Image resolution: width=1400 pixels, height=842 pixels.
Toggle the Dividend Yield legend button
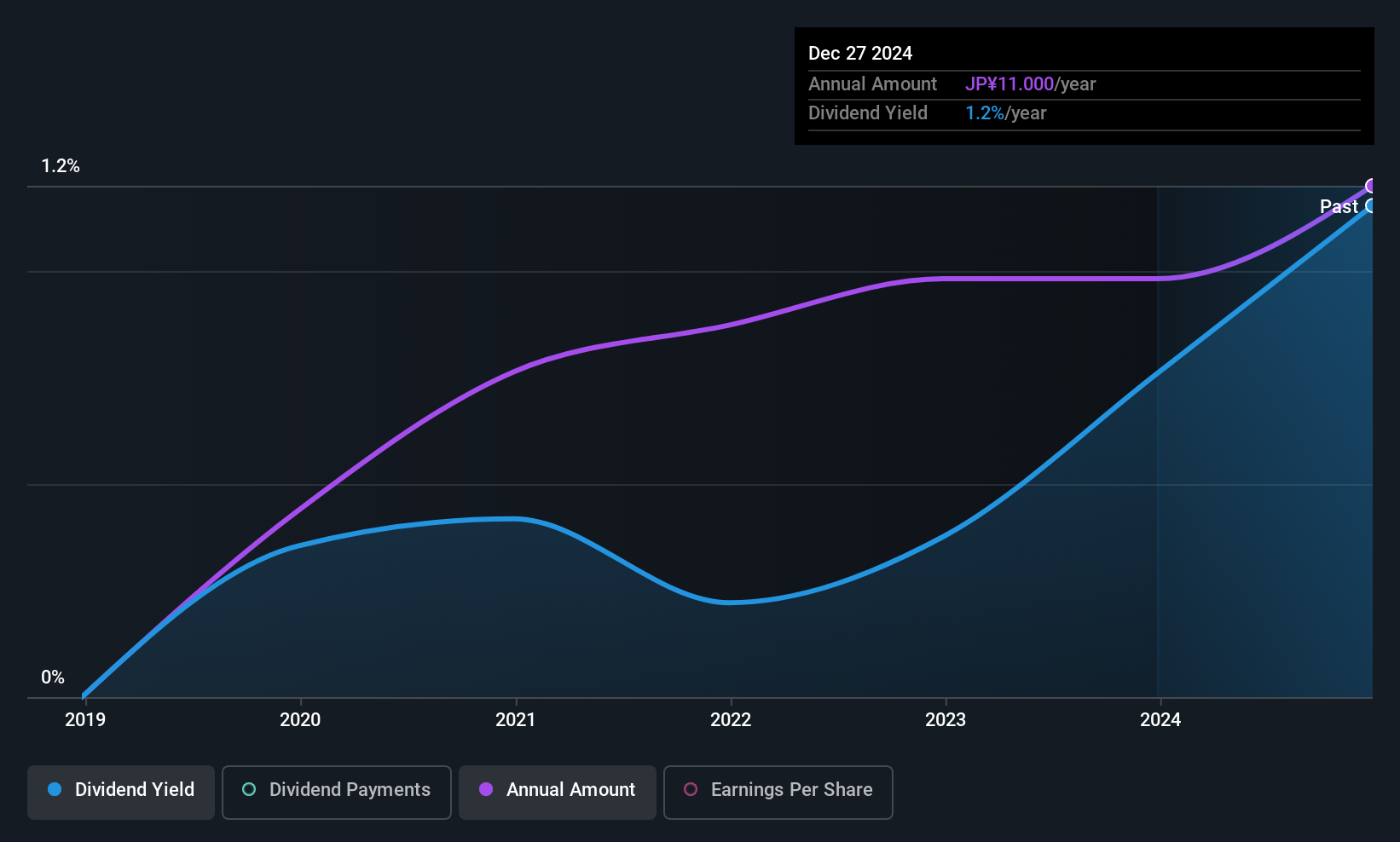tap(121, 792)
